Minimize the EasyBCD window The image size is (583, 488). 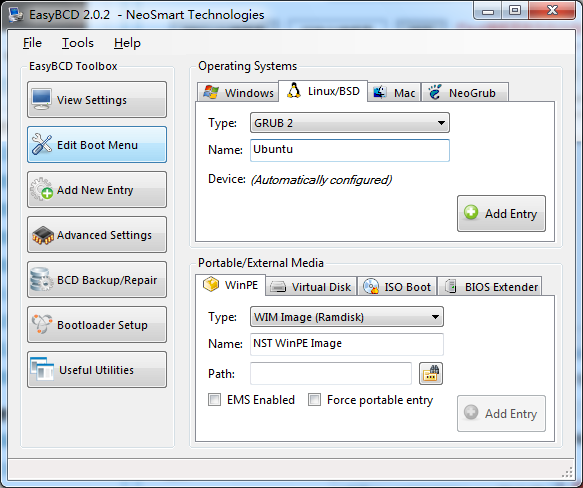[x=487, y=11]
